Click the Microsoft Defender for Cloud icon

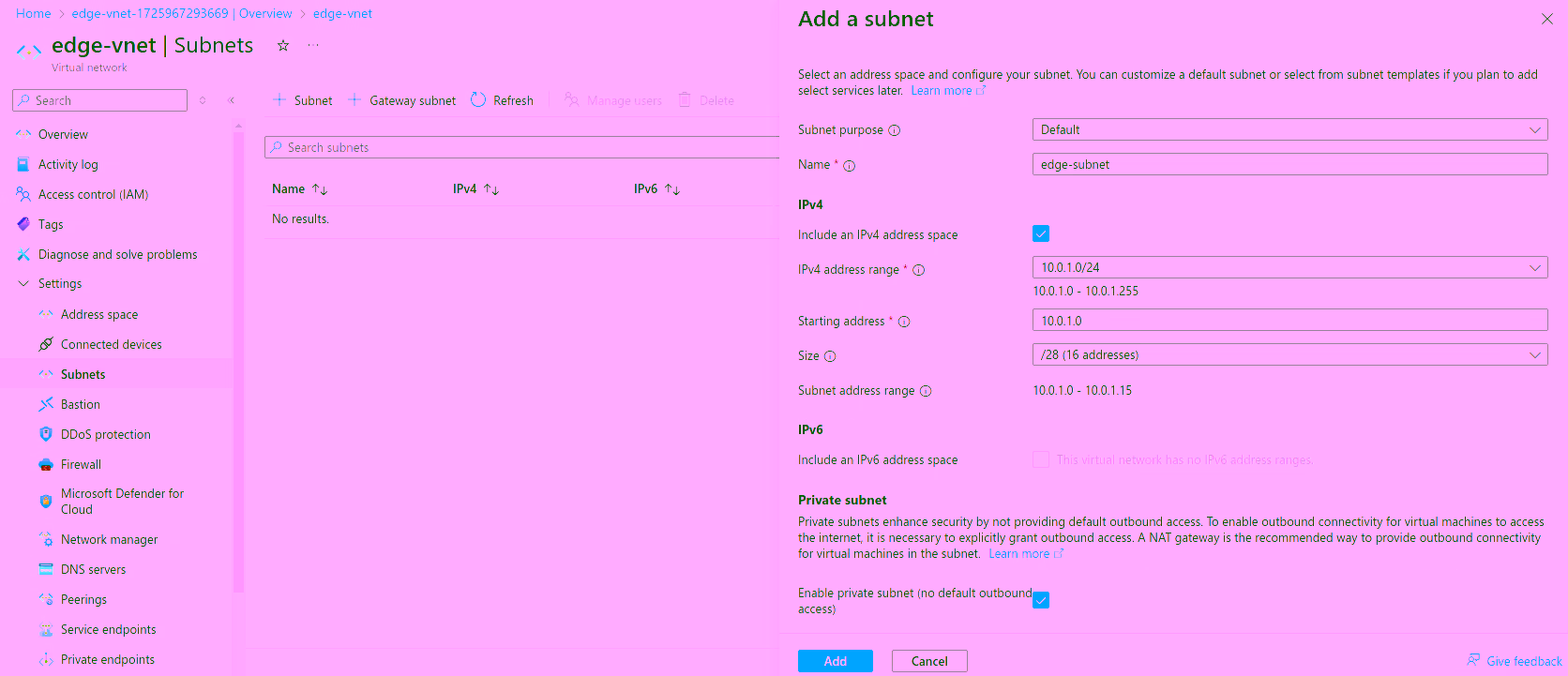click(x=46, y=501)
